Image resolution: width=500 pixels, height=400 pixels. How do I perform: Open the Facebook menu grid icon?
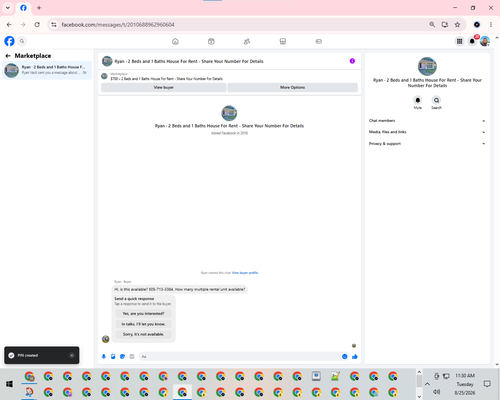tap(459, 41)
